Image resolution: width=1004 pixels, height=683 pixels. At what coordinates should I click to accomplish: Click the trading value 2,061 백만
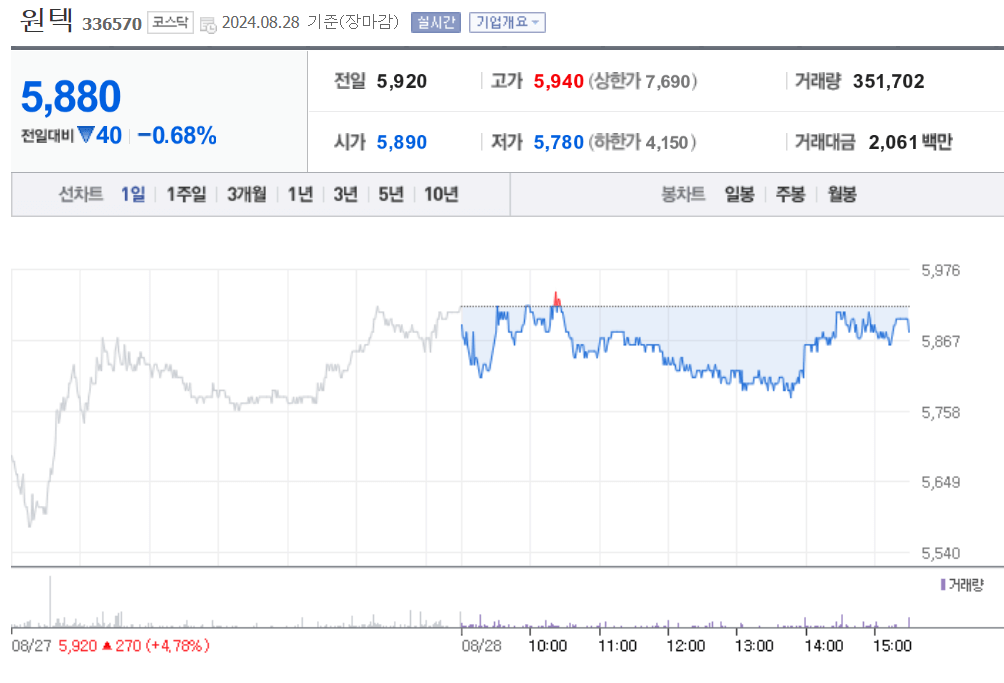tap(911, 142)
